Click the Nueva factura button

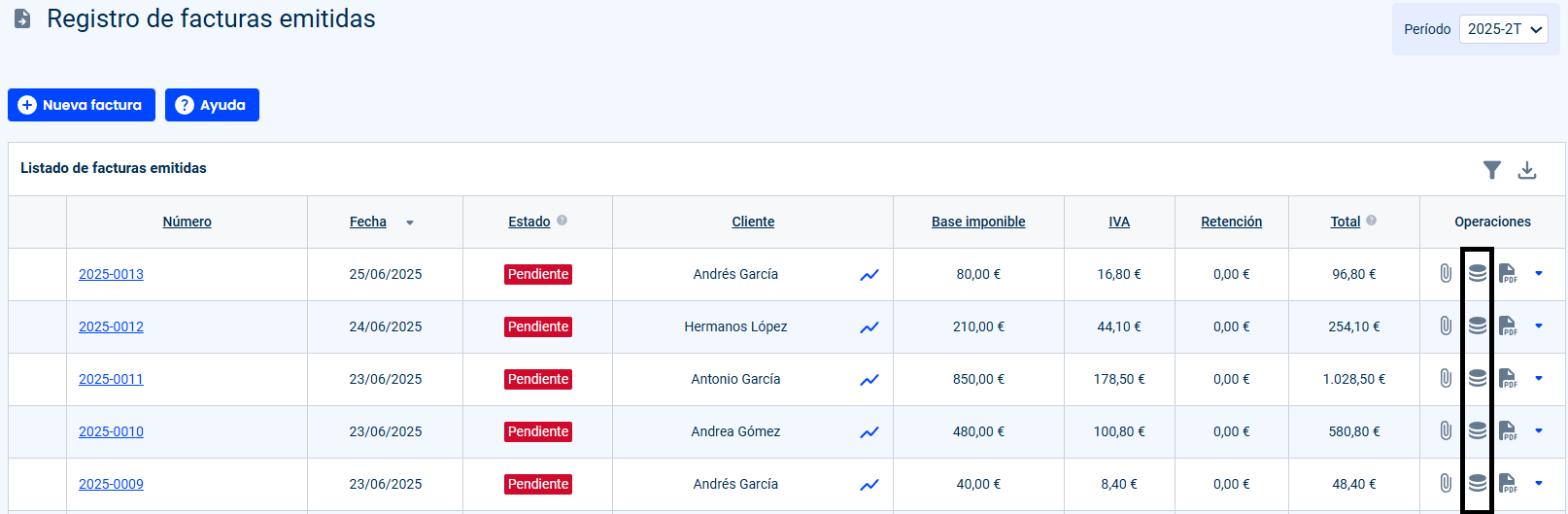tap(82, 105)
